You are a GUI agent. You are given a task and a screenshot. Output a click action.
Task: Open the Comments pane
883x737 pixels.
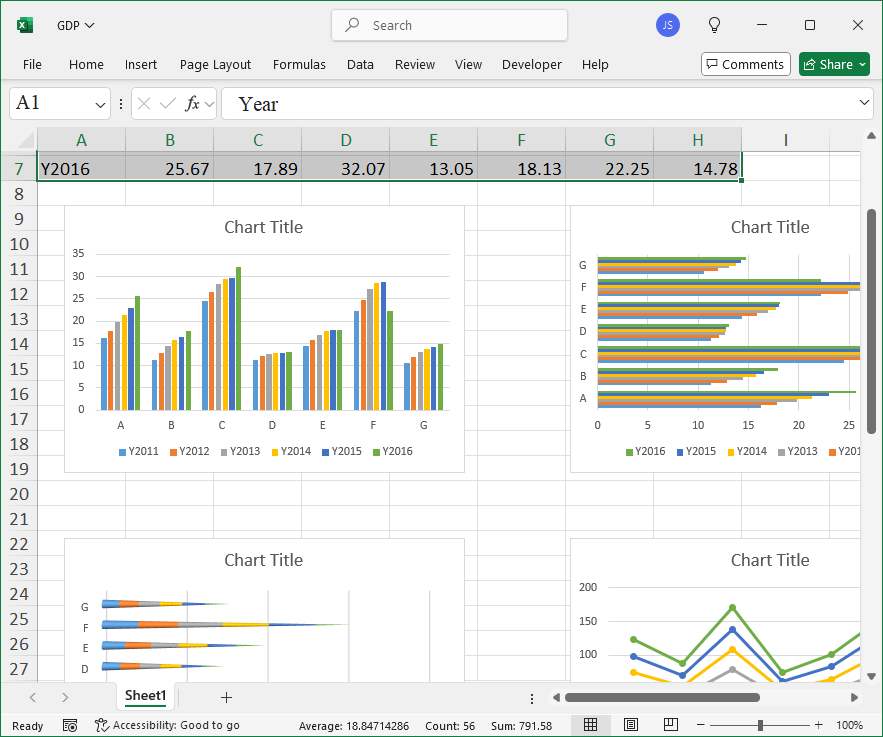click(x=745, y=64)
